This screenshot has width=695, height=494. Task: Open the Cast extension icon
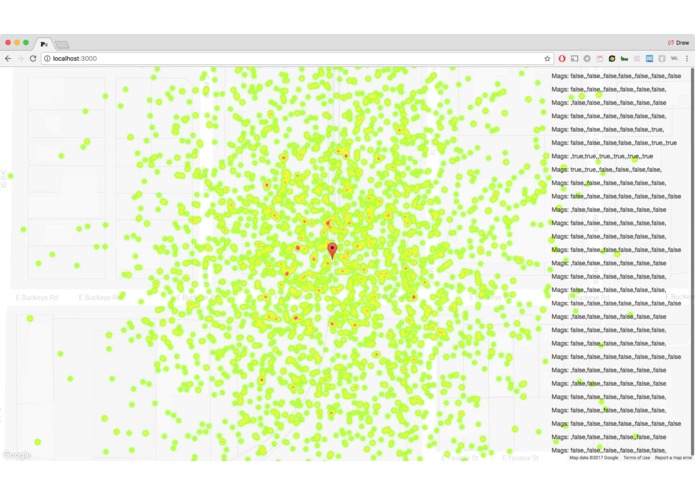pyautogui.click(x=574, y=58)
